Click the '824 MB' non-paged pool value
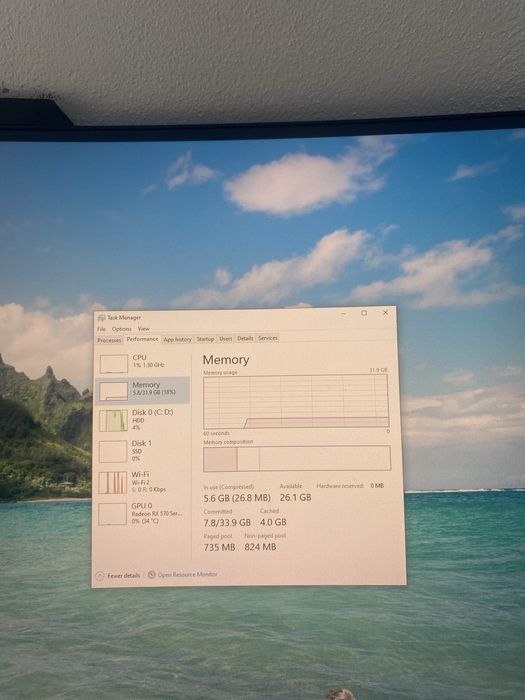This screenshot has width=525, height=700. click(260, 547)
